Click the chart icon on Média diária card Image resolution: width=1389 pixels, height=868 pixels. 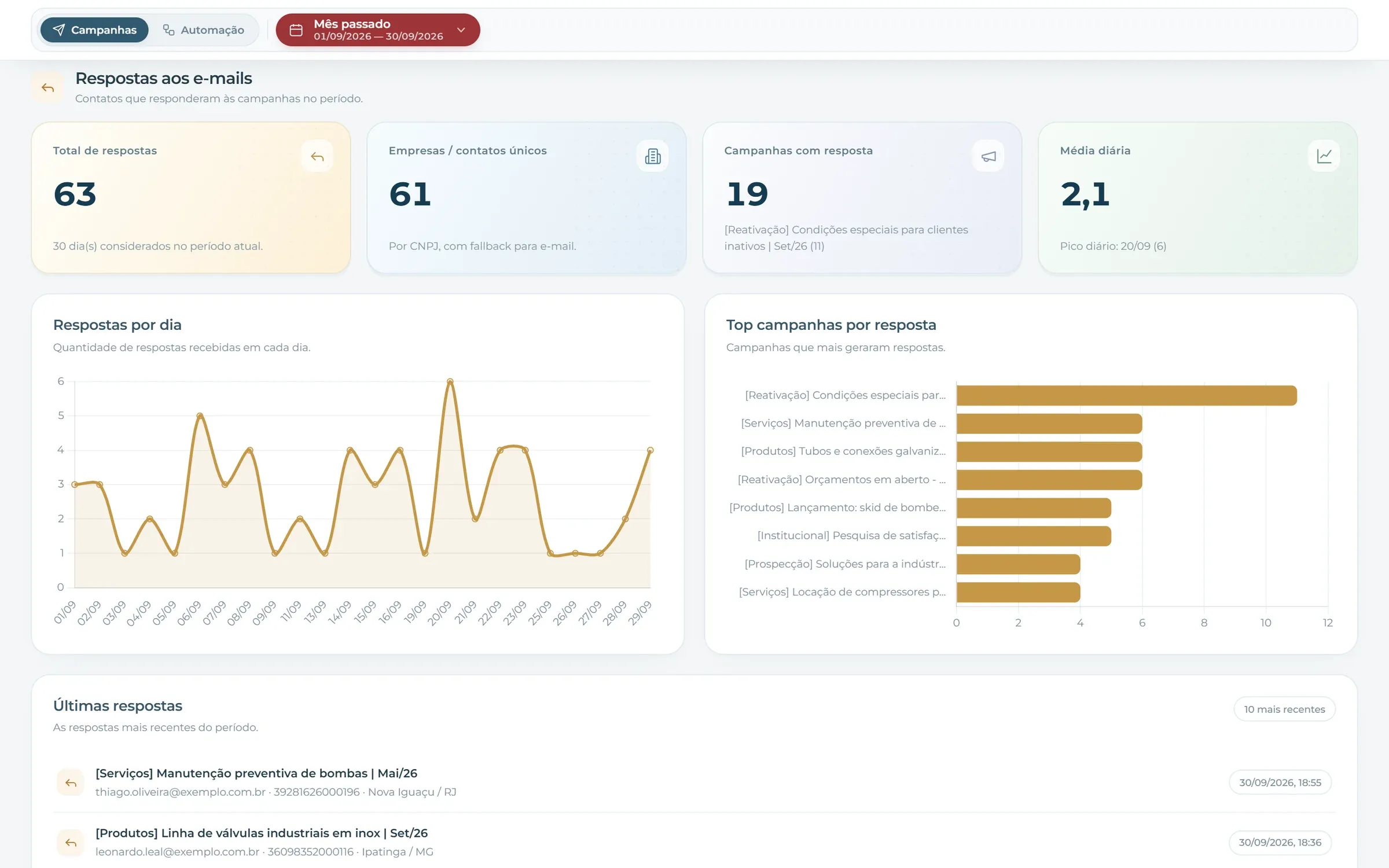tap(1324, 156)
